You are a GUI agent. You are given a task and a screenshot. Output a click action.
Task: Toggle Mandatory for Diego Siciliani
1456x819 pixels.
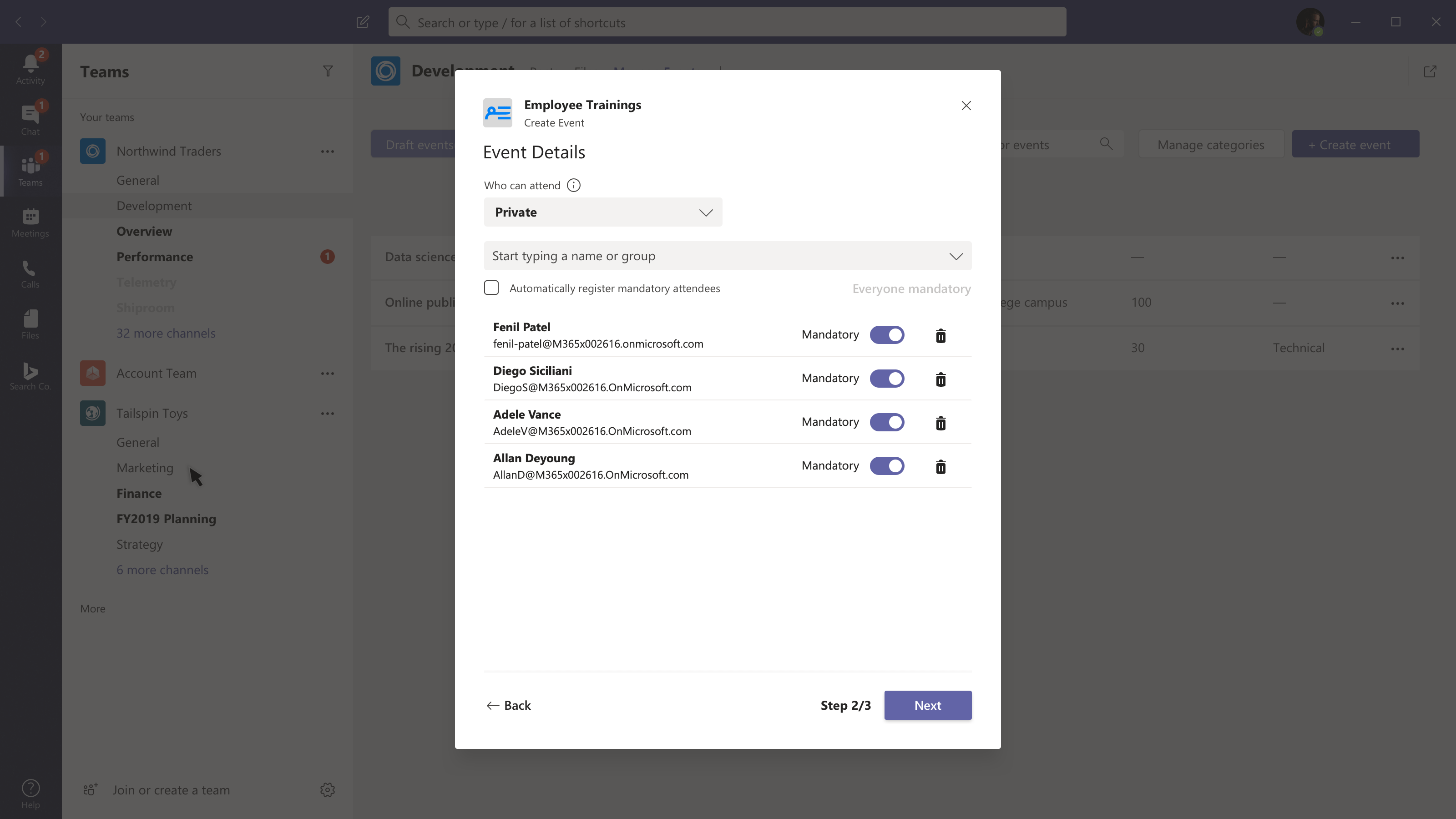pyautogui.click(x=887, y=378)
